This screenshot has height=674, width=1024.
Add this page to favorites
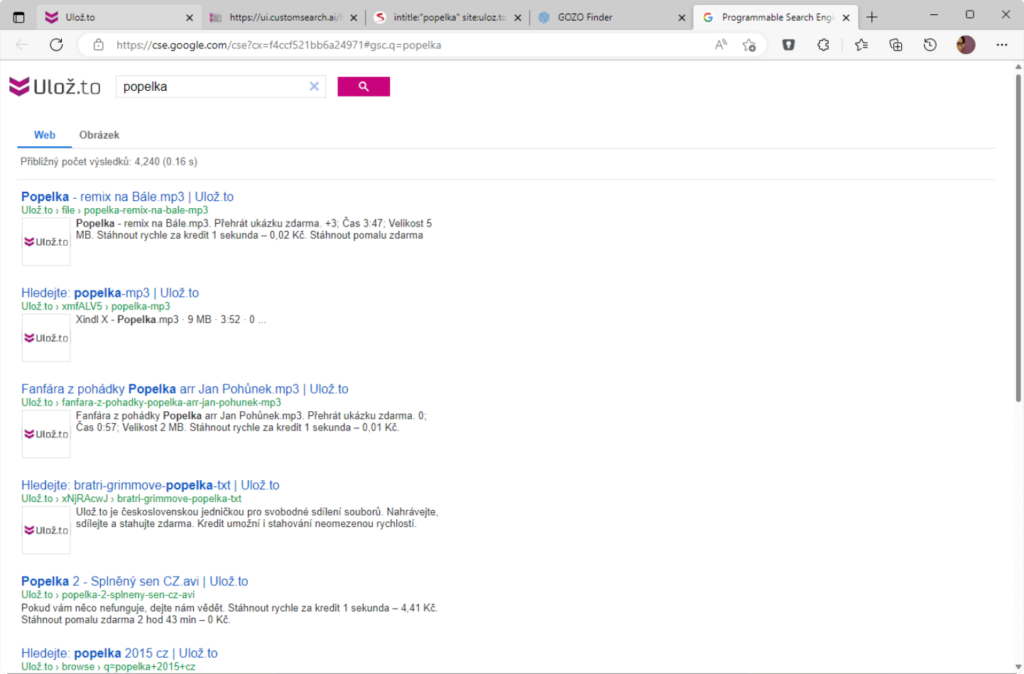pos(749,44)
